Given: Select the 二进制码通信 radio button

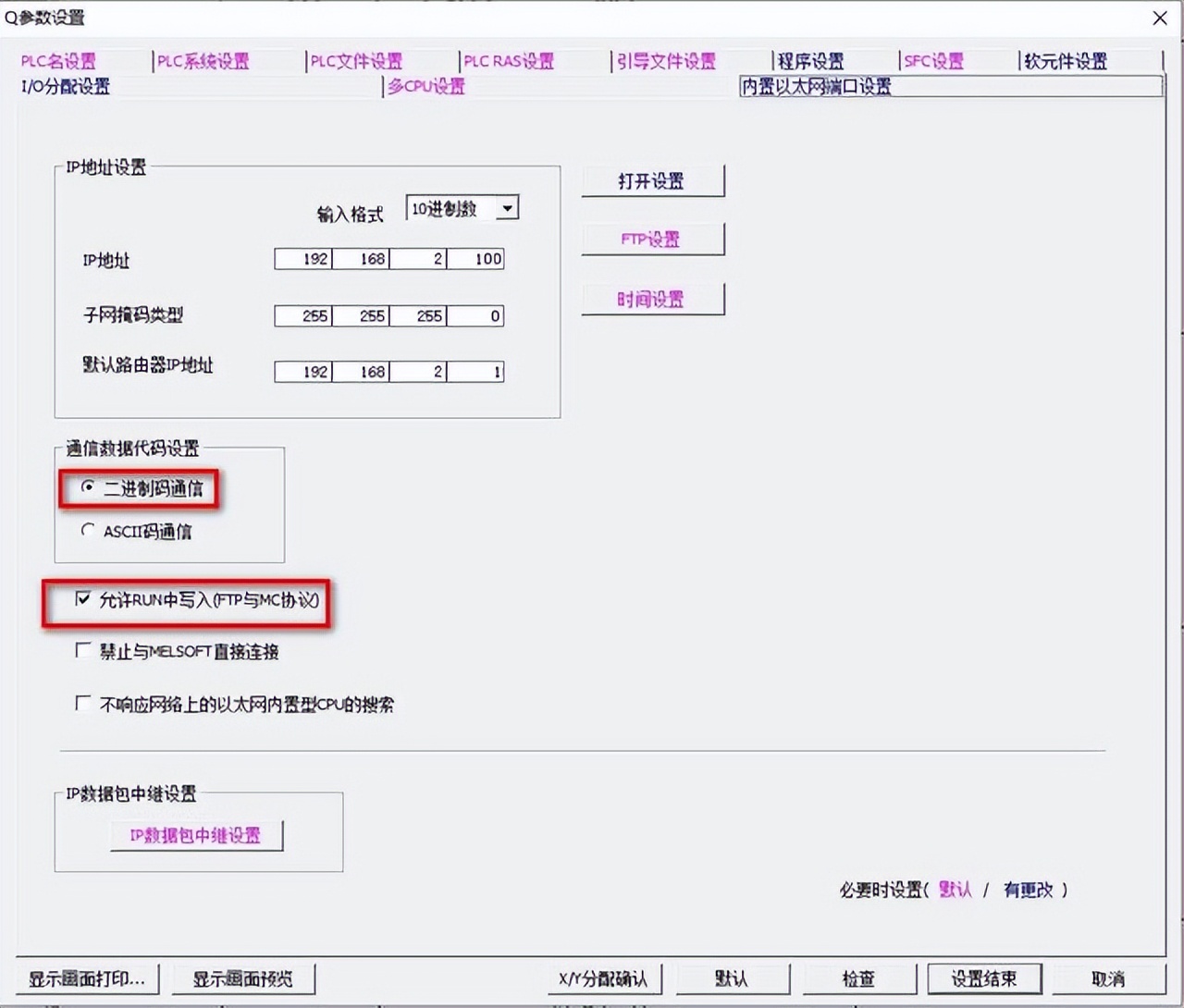Looking at the screenshot, I should [x=88, y=486].
